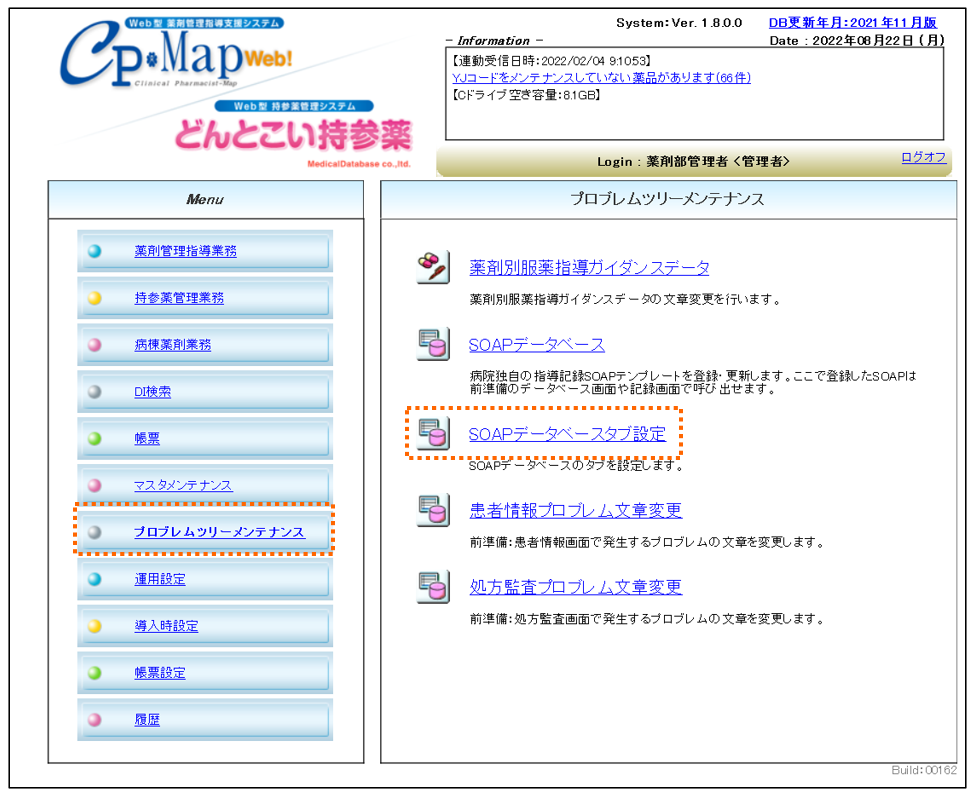The height and width of the screenshot is (795, 975).
Task: Go to DI検索 in the menu
Action: pos(152,392)
